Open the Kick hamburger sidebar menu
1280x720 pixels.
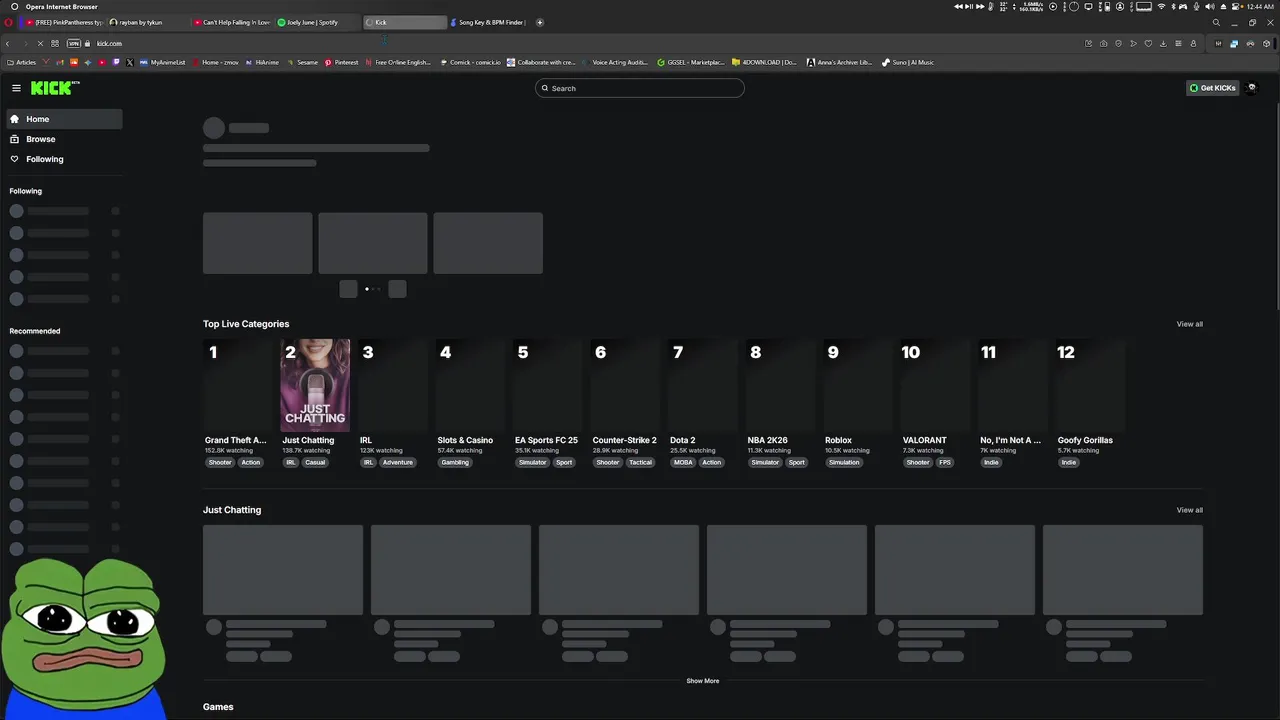click(x=16, y=88)
